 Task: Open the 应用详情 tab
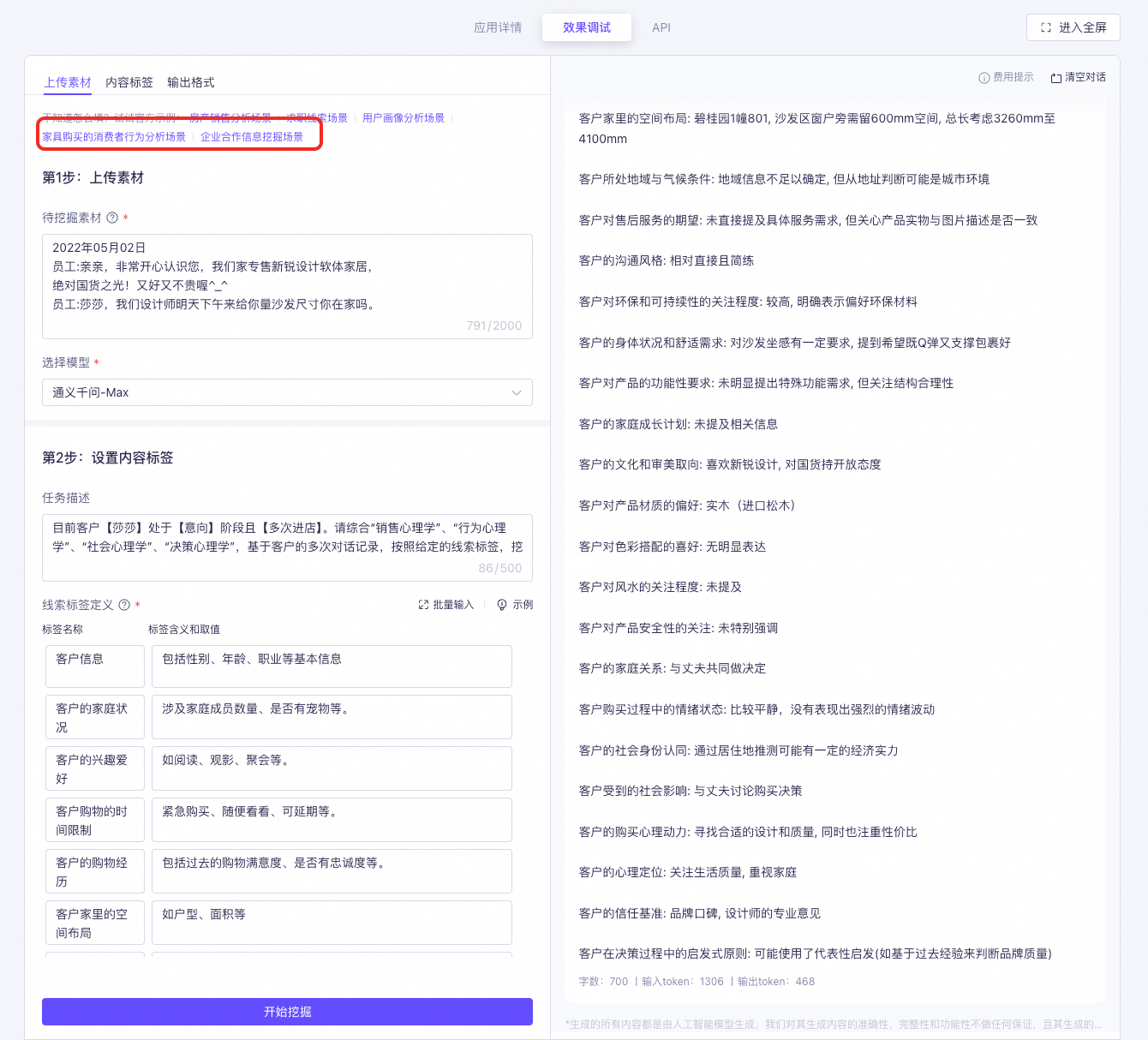coord(498,27)
